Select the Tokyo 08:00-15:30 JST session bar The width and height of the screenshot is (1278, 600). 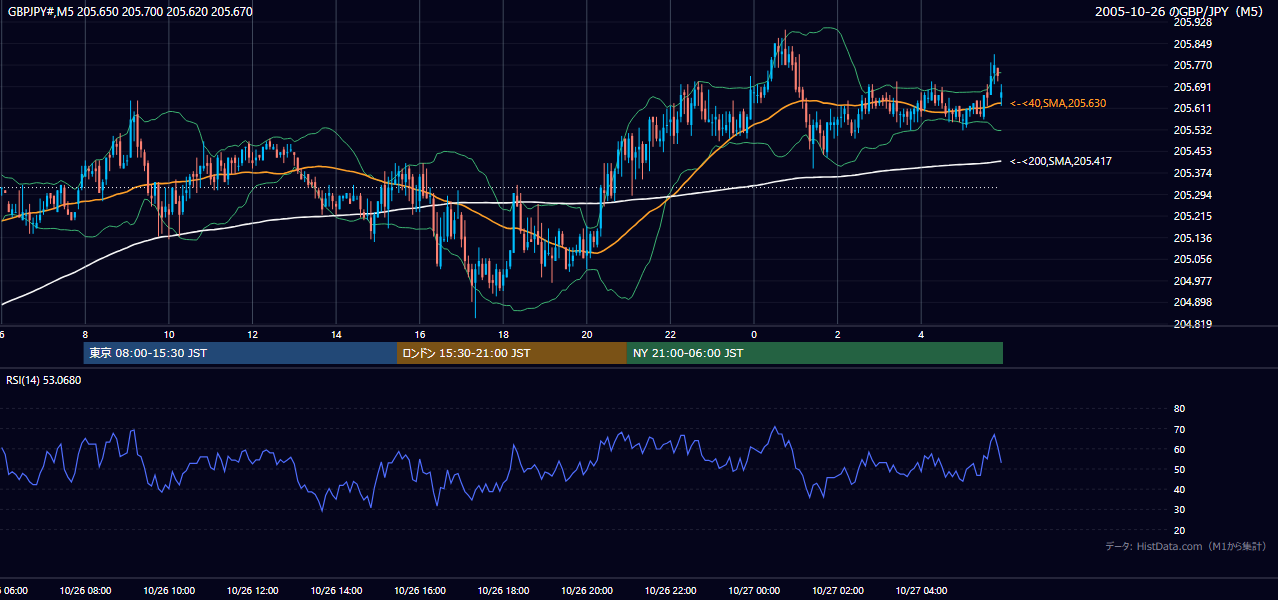coord(240,353)
